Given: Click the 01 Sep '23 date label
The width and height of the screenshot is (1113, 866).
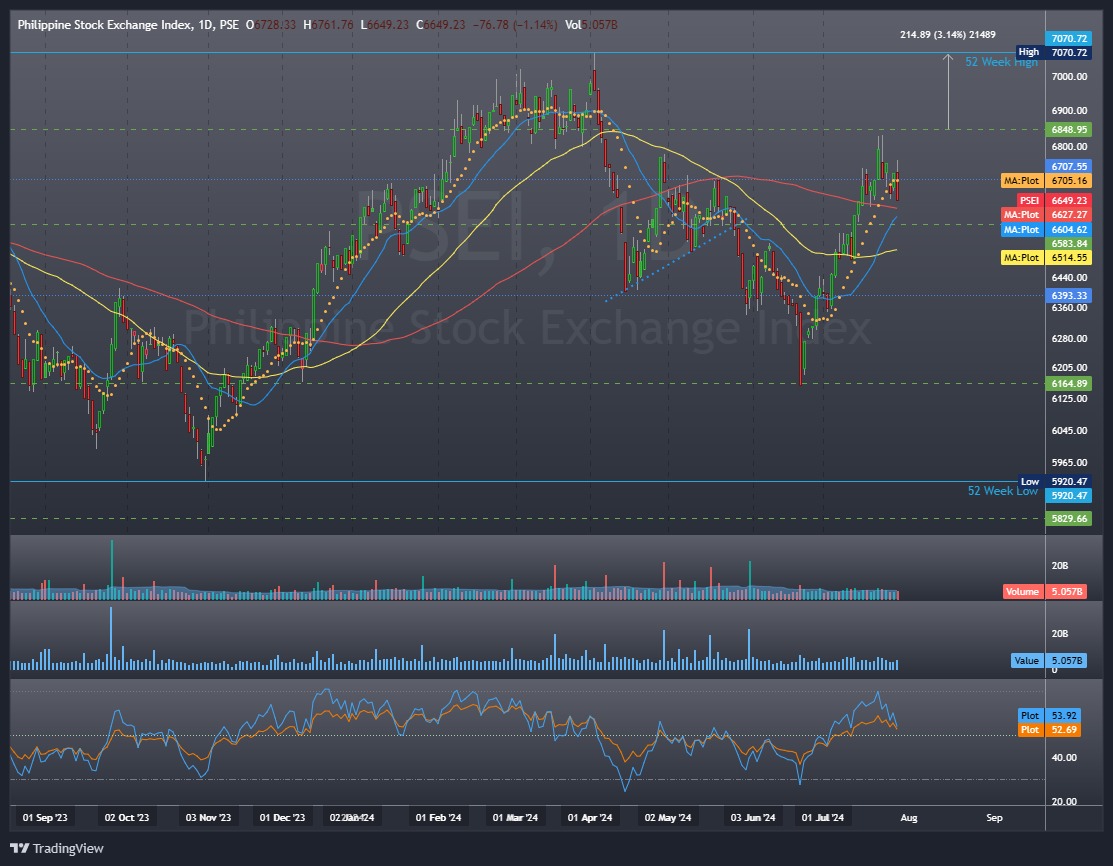Looking at the screenshot, I should click(x=44, y=818).
